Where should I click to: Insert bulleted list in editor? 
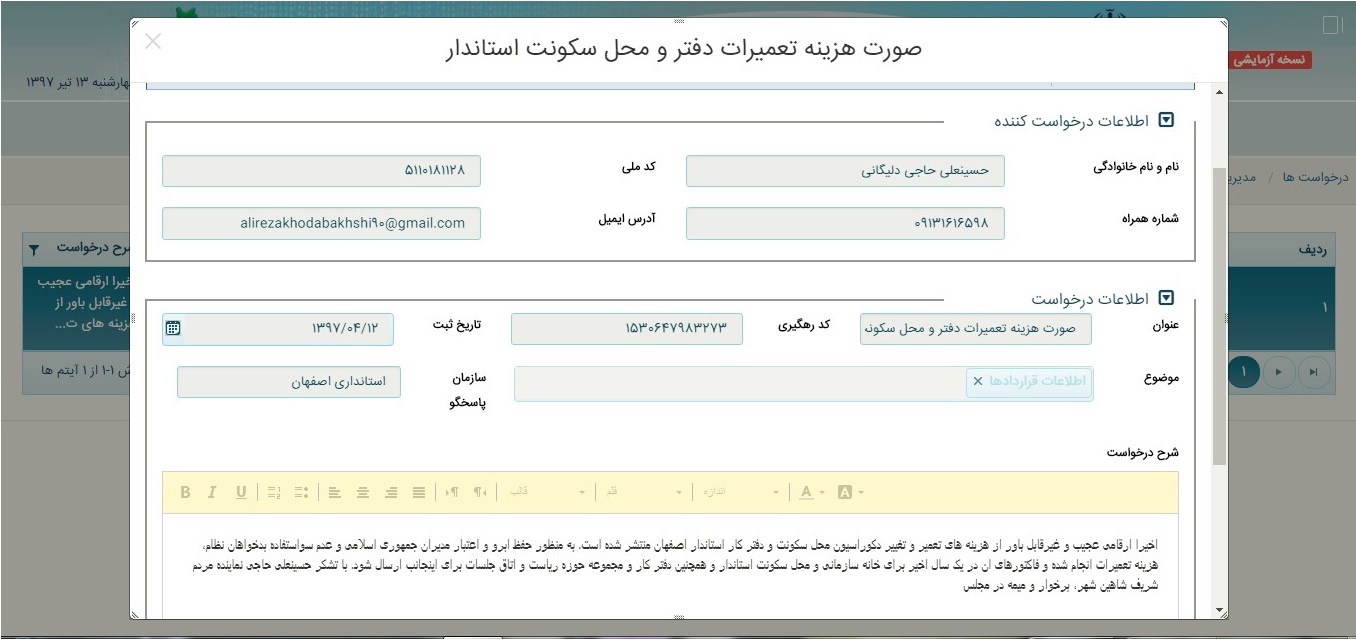pos(302,492)
